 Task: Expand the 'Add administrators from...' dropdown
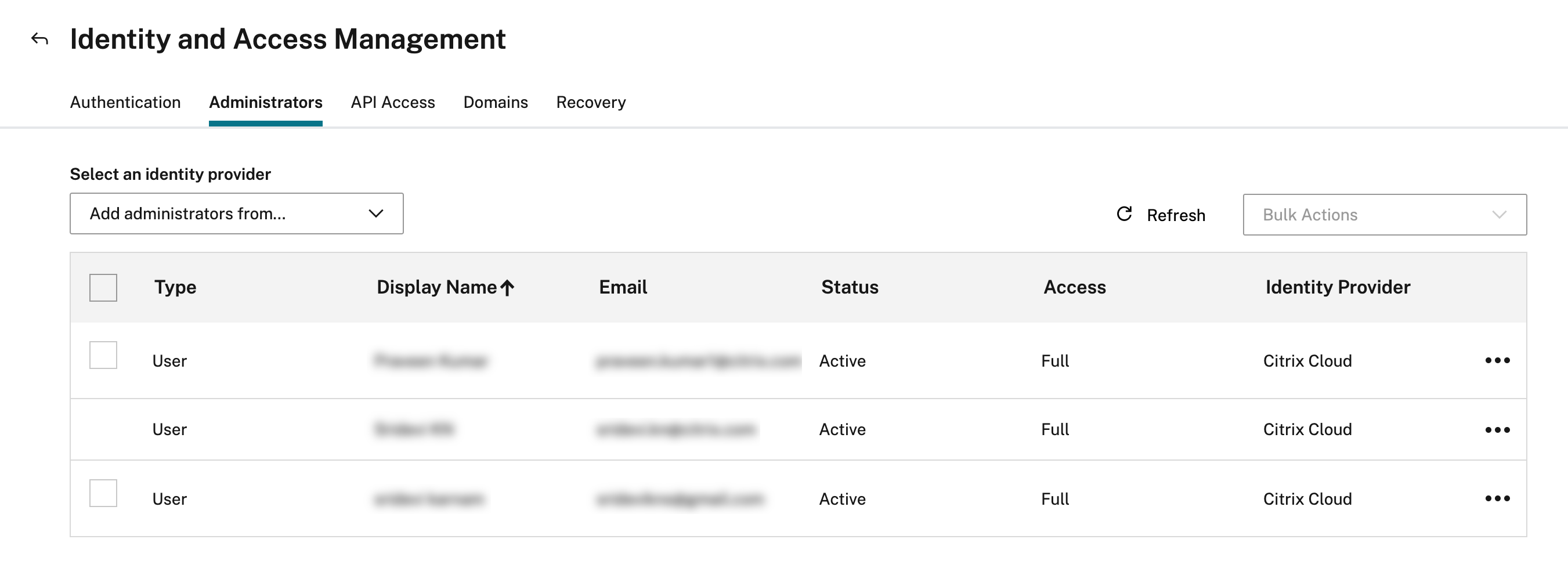point(237,213)
